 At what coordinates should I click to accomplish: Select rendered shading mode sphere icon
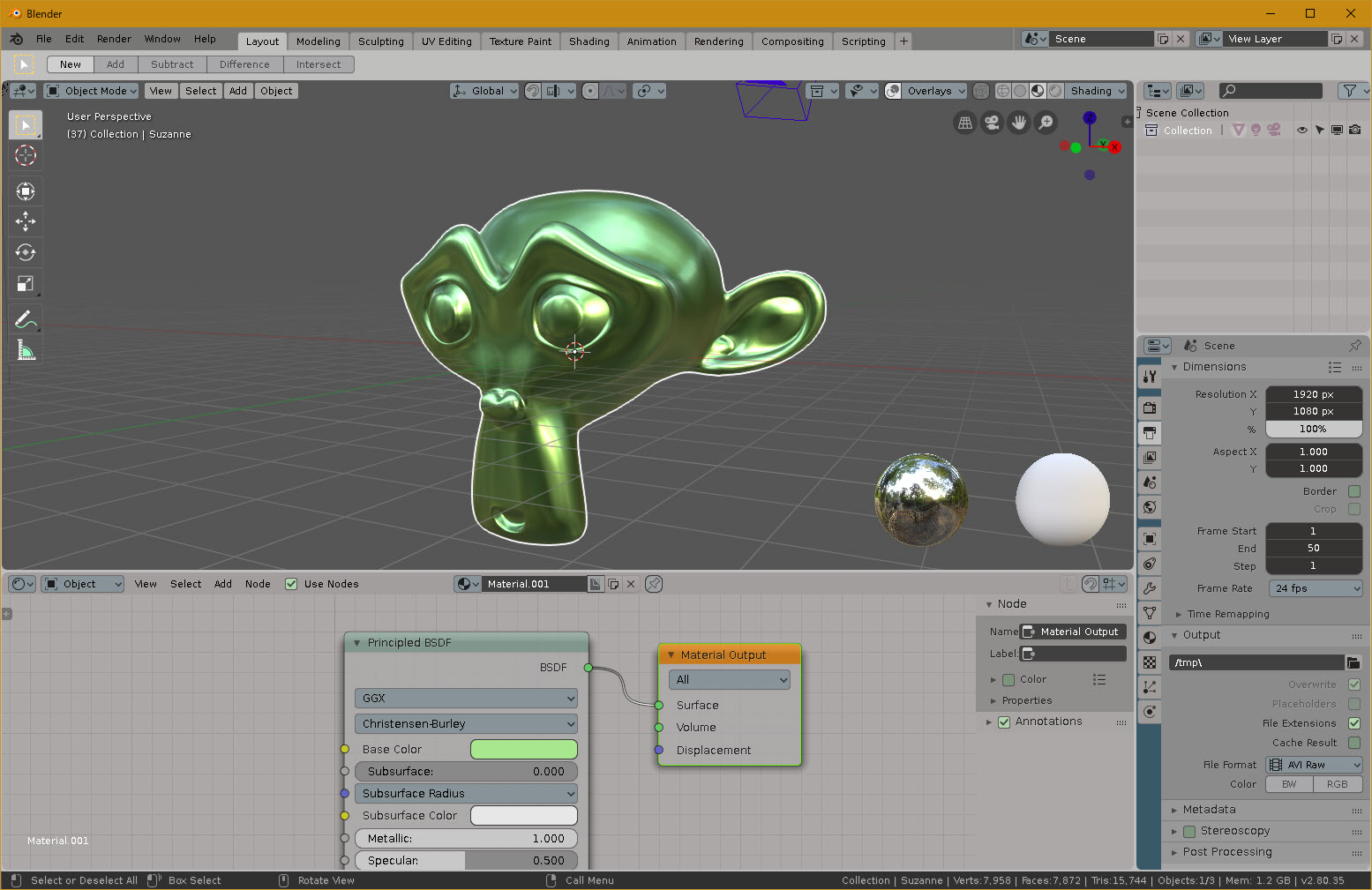coord(1055,91)
